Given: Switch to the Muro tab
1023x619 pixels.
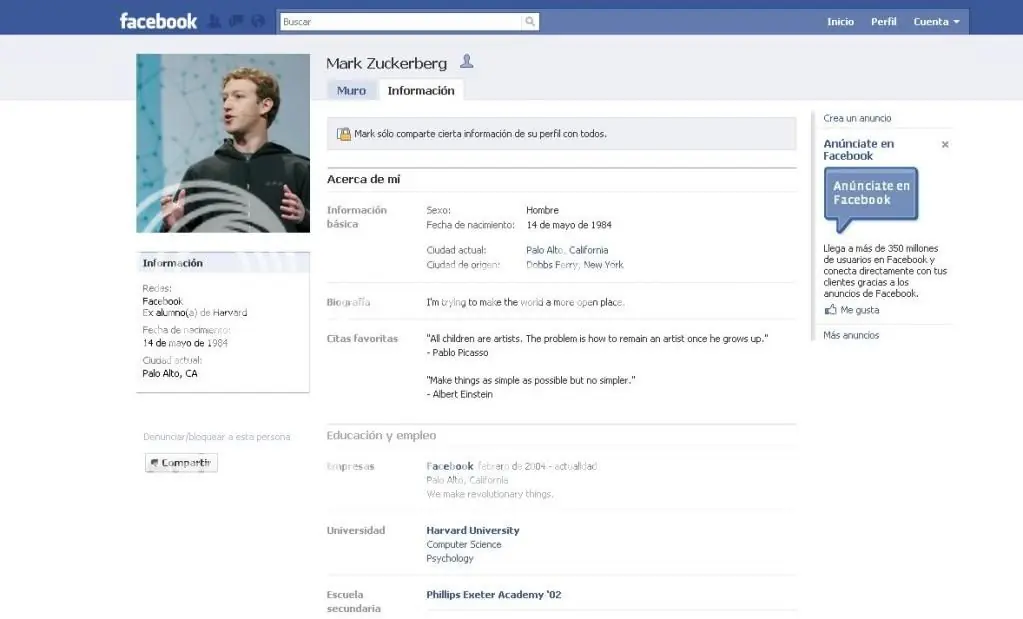Looking at the screenshot, I should tap(351, 91).
